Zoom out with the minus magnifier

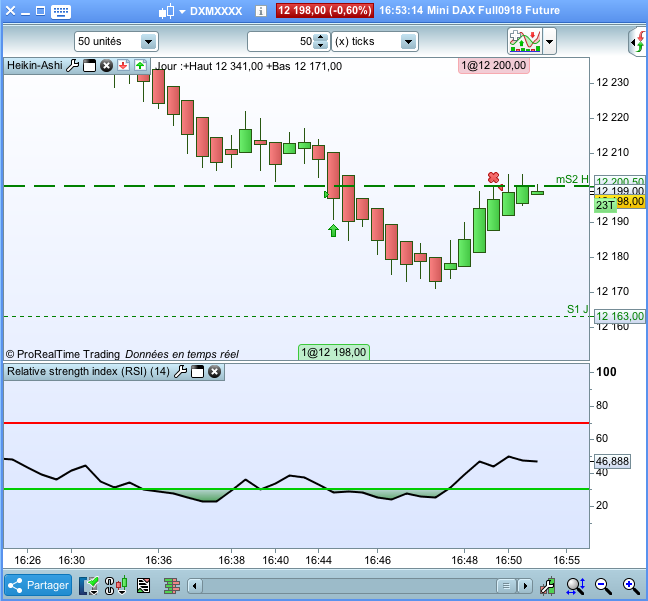coord(603,586)
